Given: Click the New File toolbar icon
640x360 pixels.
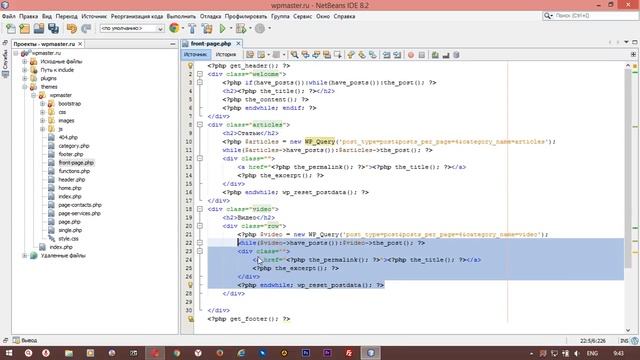Looking at the screenshot, I should tap(11, 29).
